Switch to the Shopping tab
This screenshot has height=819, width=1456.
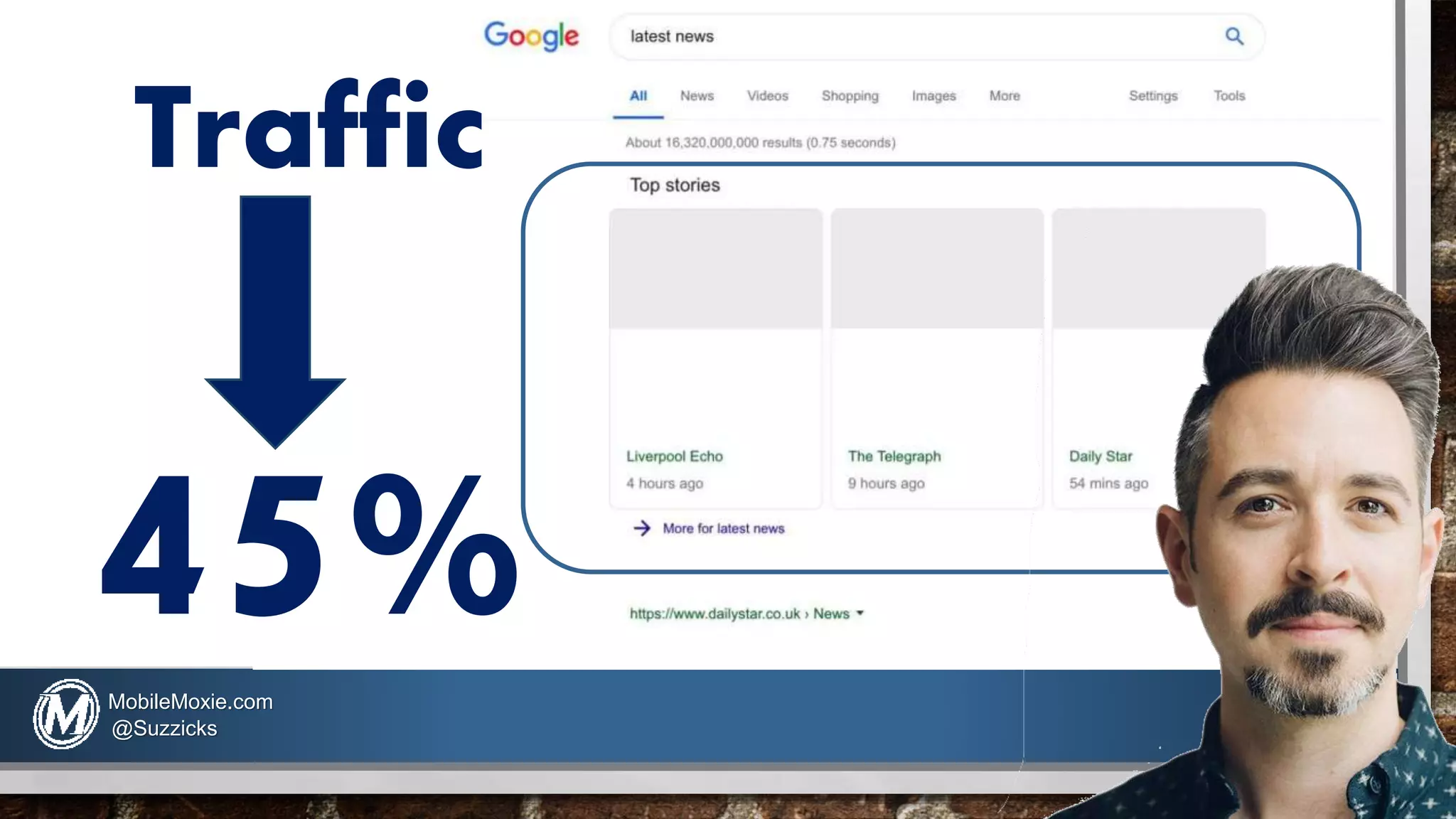click(850, 96)
